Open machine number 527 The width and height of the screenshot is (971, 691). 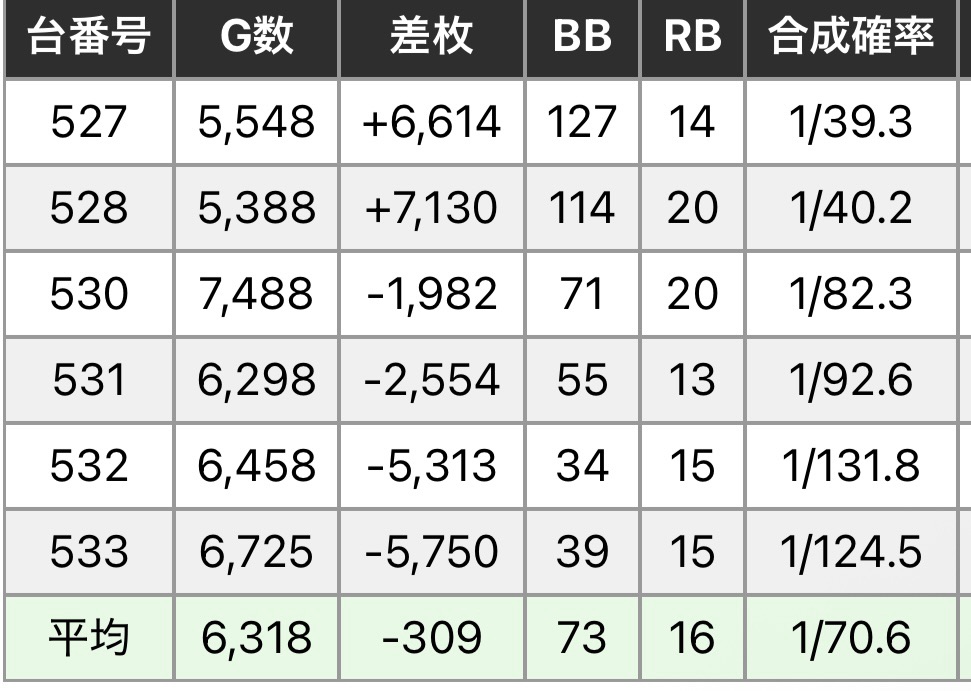[88, 122]
